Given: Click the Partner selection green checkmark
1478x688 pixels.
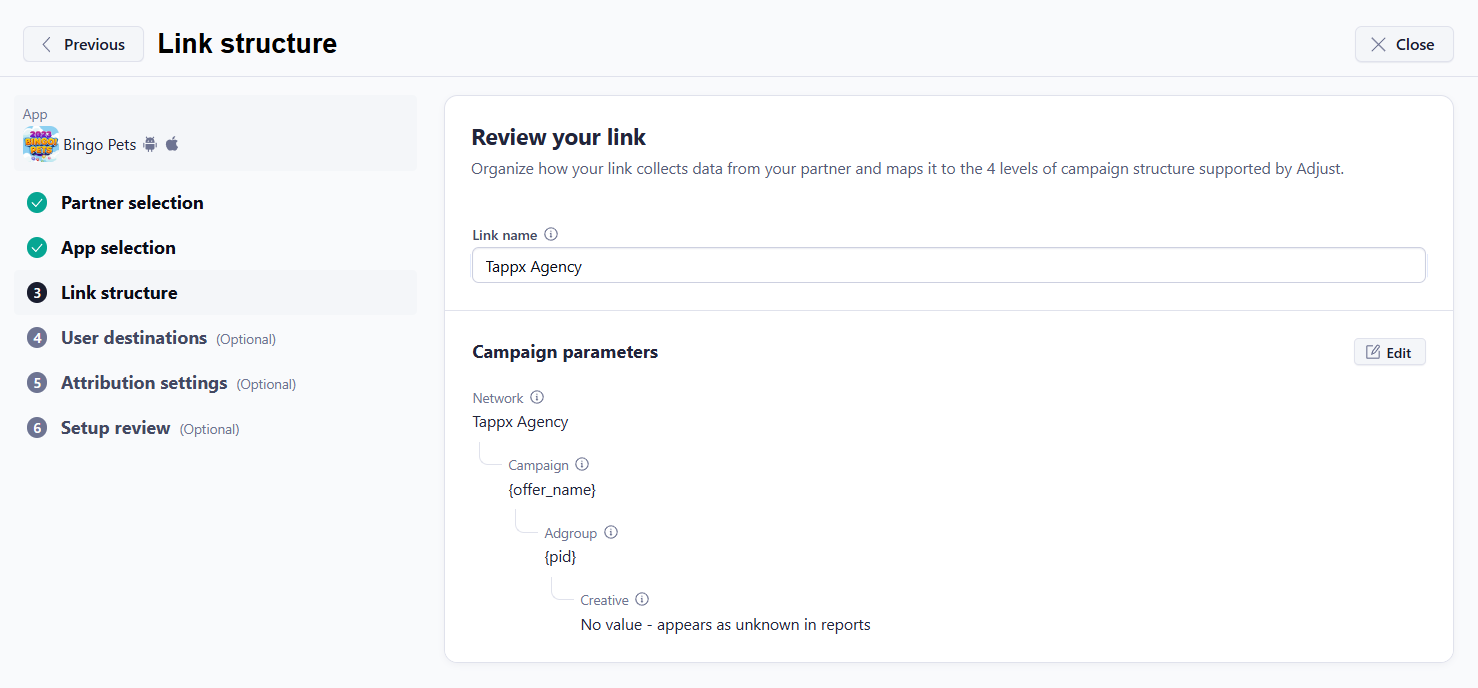Looking at the screenshot, I should pos(37,202).
